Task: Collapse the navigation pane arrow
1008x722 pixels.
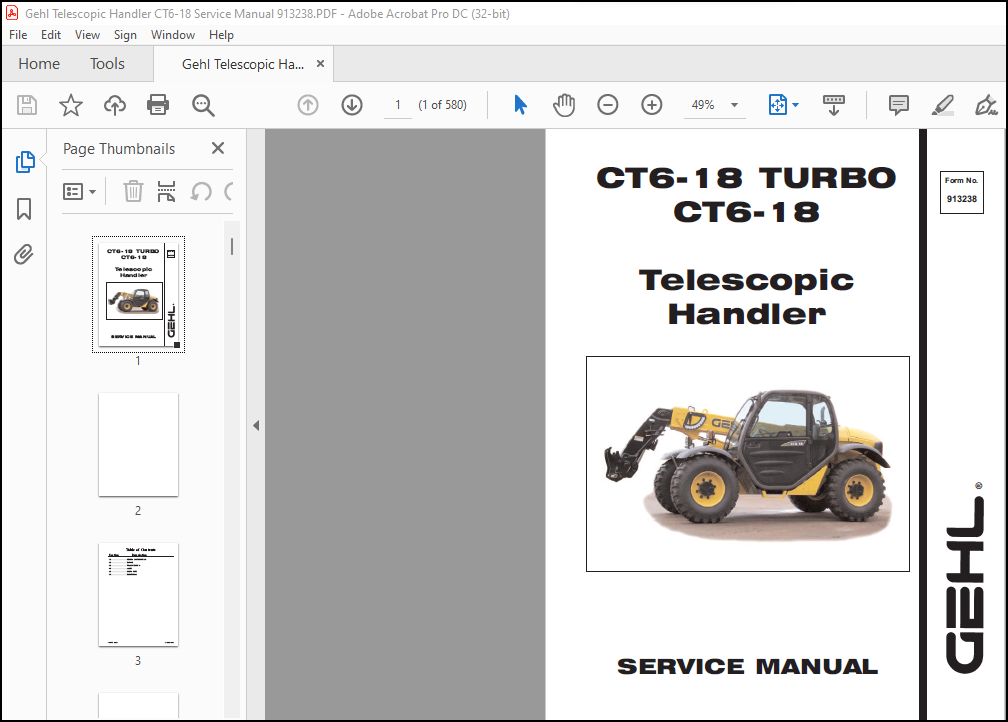Action: point(256,425)
